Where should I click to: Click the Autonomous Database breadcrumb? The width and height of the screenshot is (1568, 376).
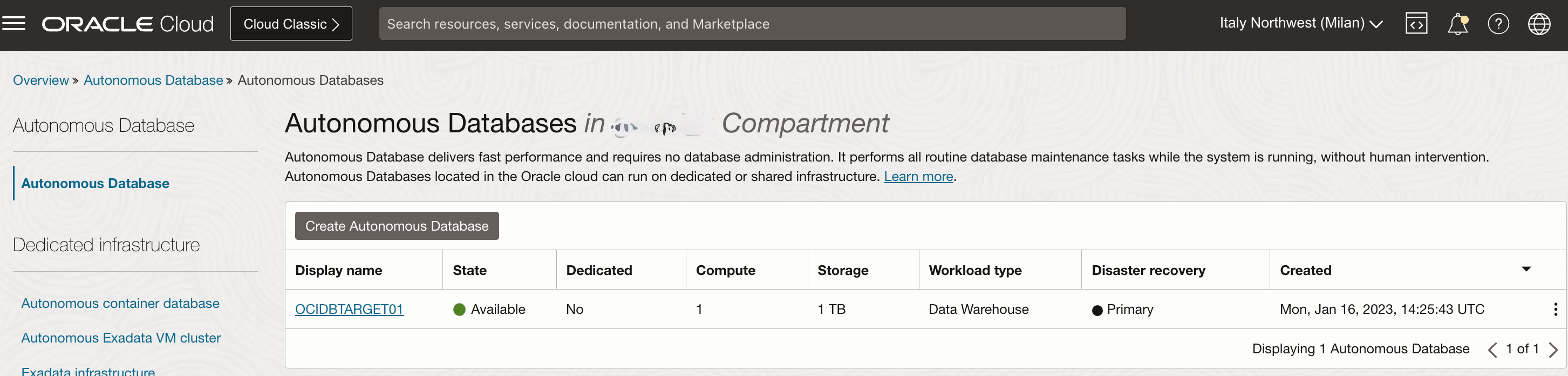pyautogui.click(x=153, y=80)
